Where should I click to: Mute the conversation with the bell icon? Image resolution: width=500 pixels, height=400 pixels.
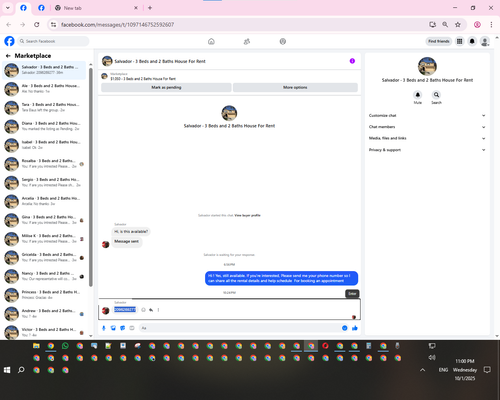pos(418,95)
